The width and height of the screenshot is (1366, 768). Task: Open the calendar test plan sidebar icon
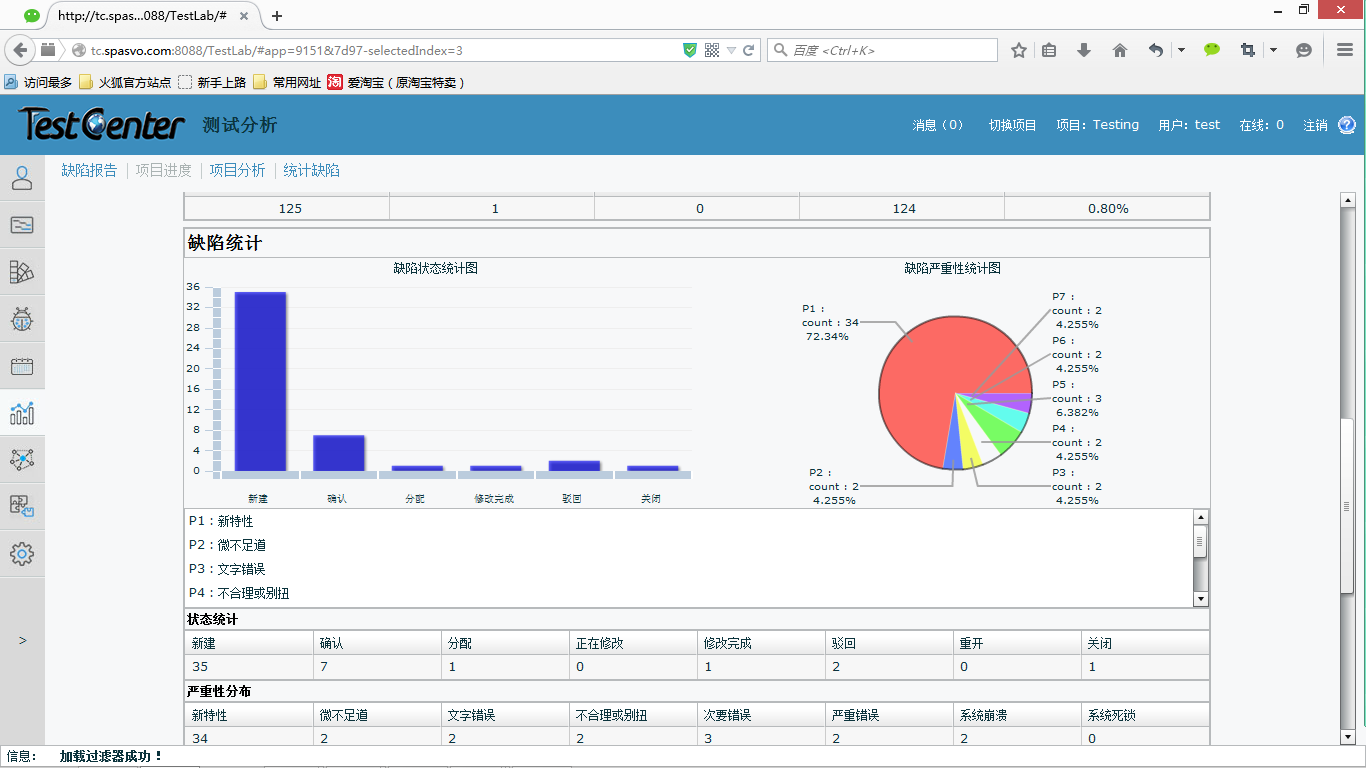(22, 365)
